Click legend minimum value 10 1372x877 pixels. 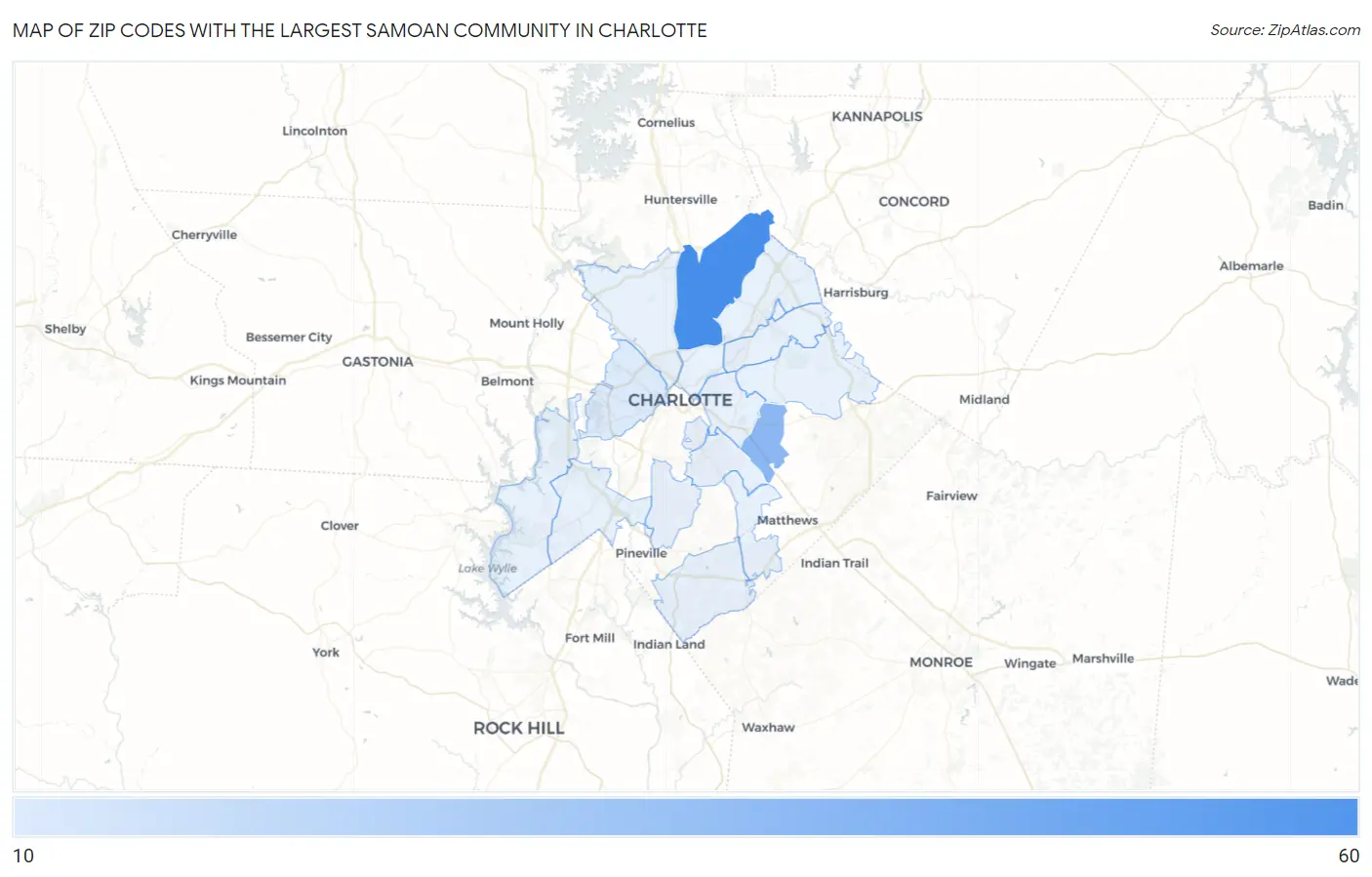pyautogui.click(x=23, y=856)
